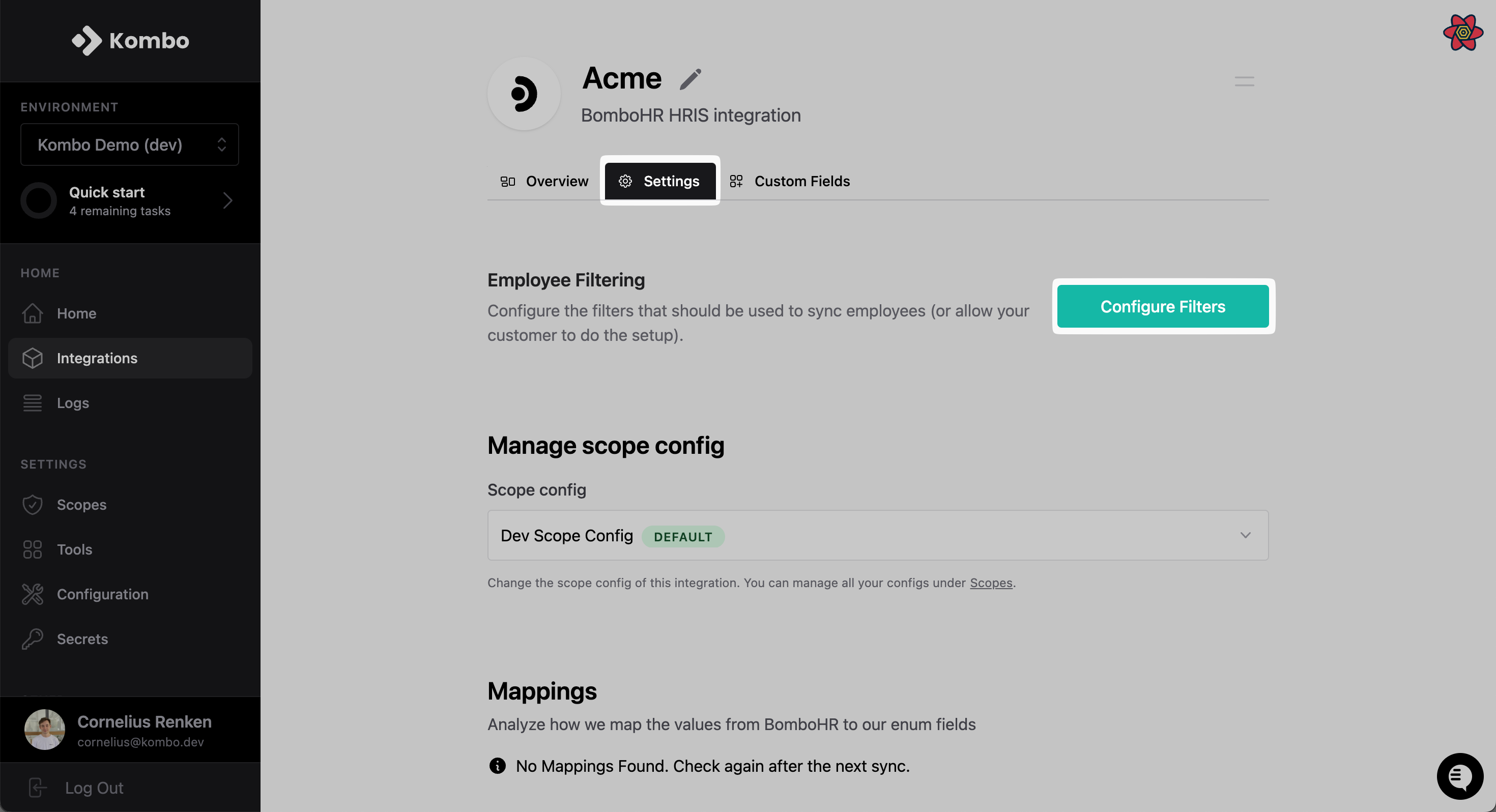
Task: Click the info icon next to No Mappings Found
Action: 497,766
